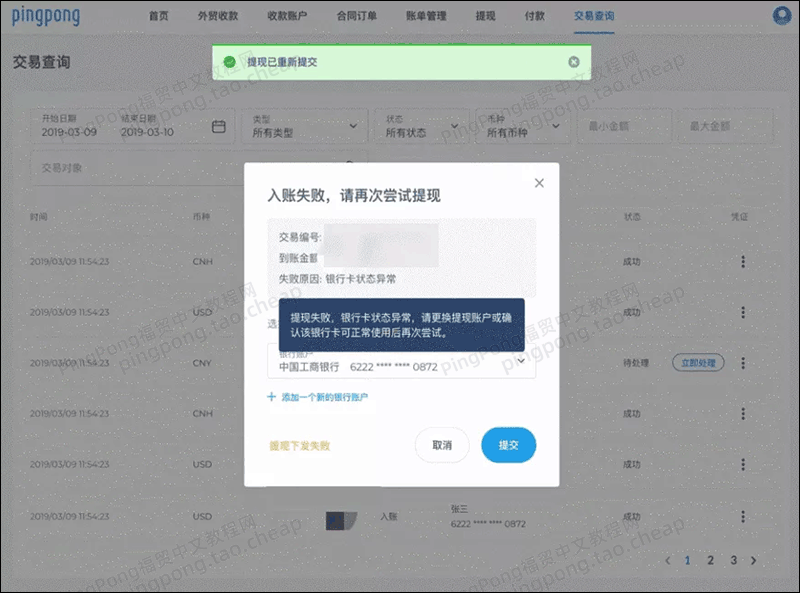Click the 到账金额 label

point(298,258)
